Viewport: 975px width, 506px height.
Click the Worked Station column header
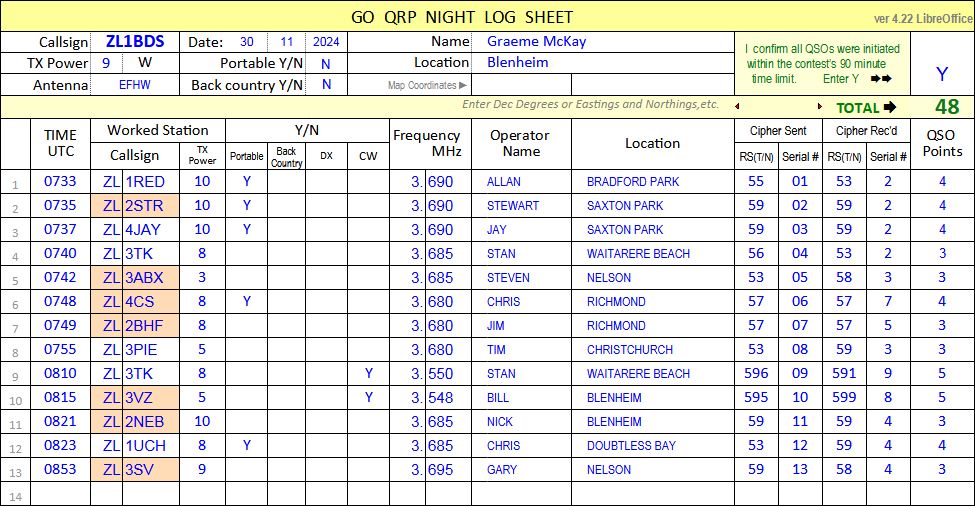coord(158,131)
